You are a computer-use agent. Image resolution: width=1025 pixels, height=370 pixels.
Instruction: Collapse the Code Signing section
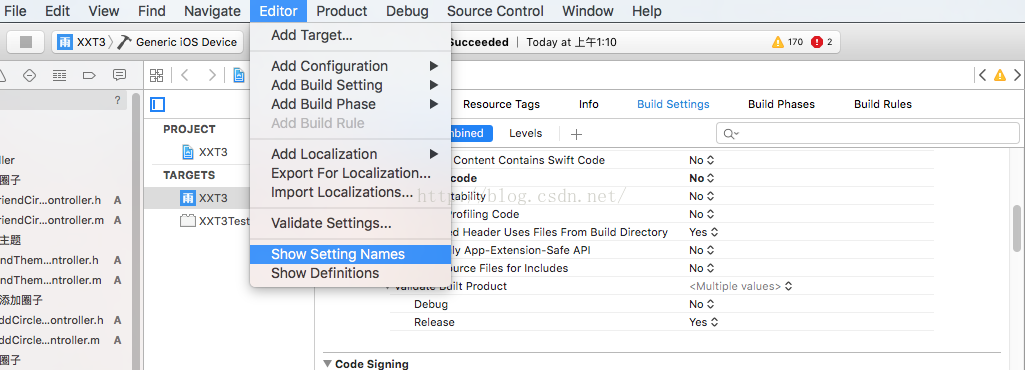[328, 364]
